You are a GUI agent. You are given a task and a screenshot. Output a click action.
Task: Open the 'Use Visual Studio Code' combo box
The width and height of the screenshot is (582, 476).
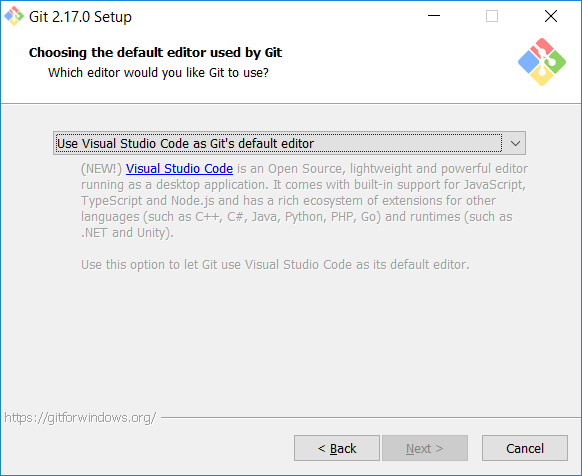point(289,143)
